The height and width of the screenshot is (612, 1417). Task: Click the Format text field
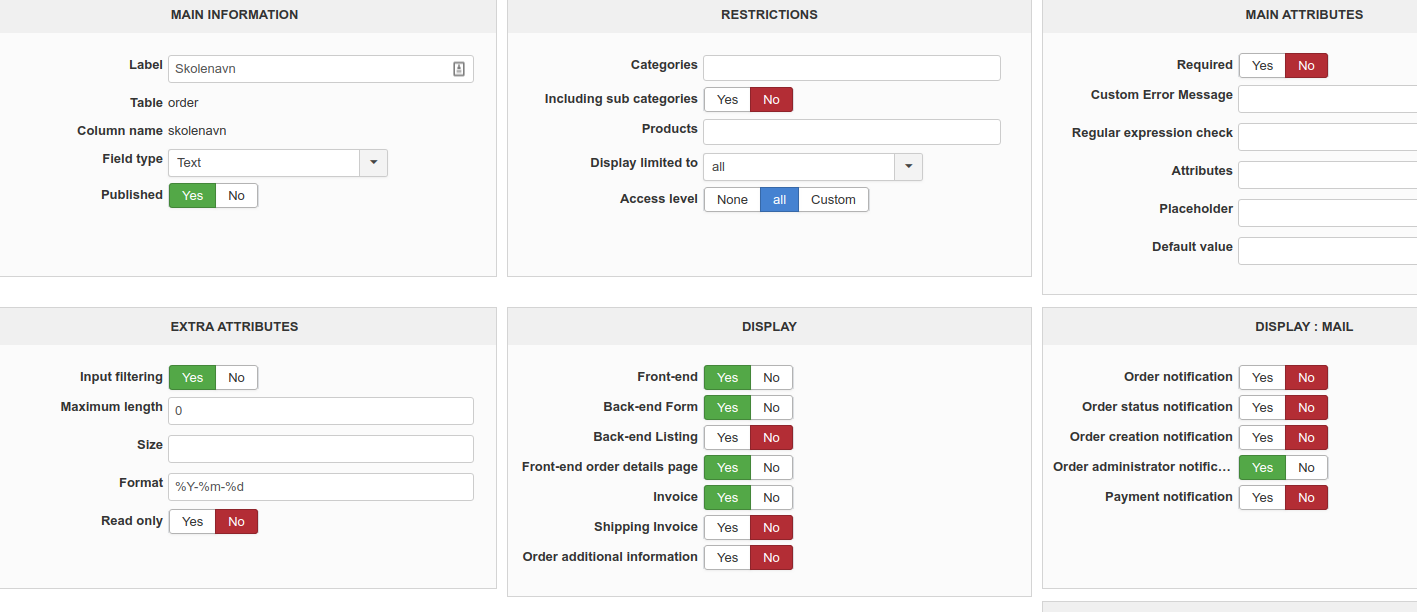[x=320, y=487]
